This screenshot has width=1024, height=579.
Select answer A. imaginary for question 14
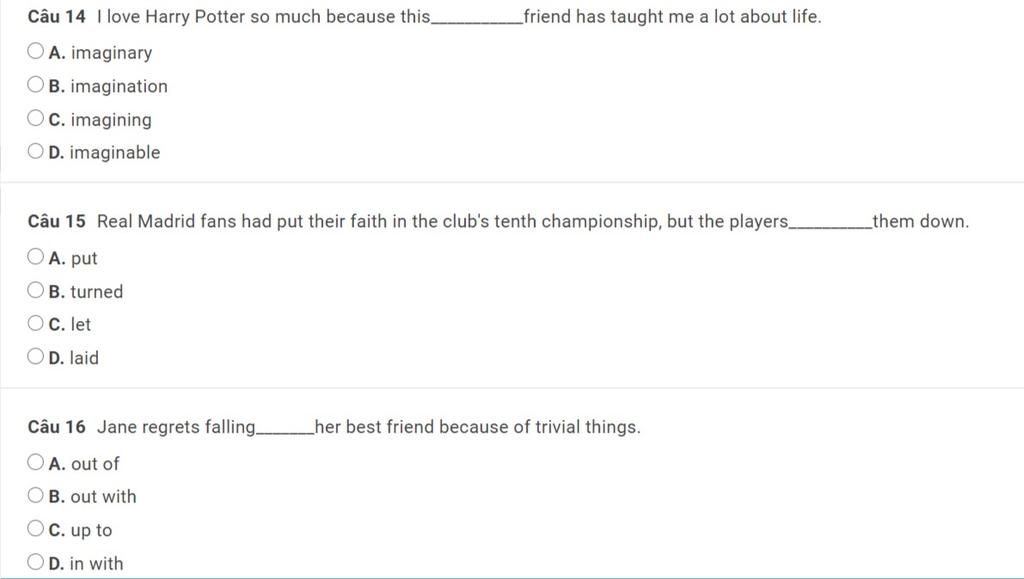36,52
